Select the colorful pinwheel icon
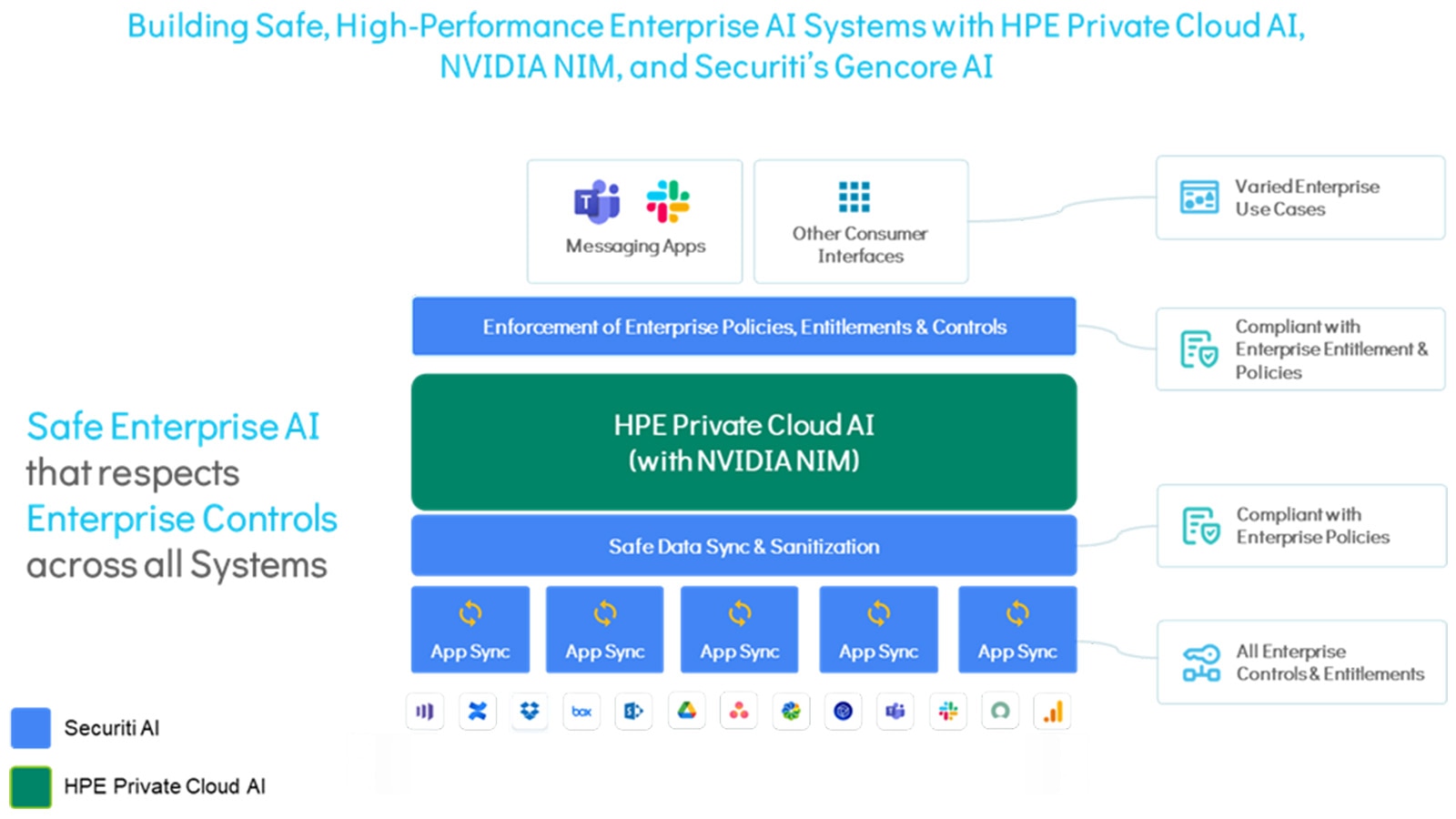 (x=791, y=712)
